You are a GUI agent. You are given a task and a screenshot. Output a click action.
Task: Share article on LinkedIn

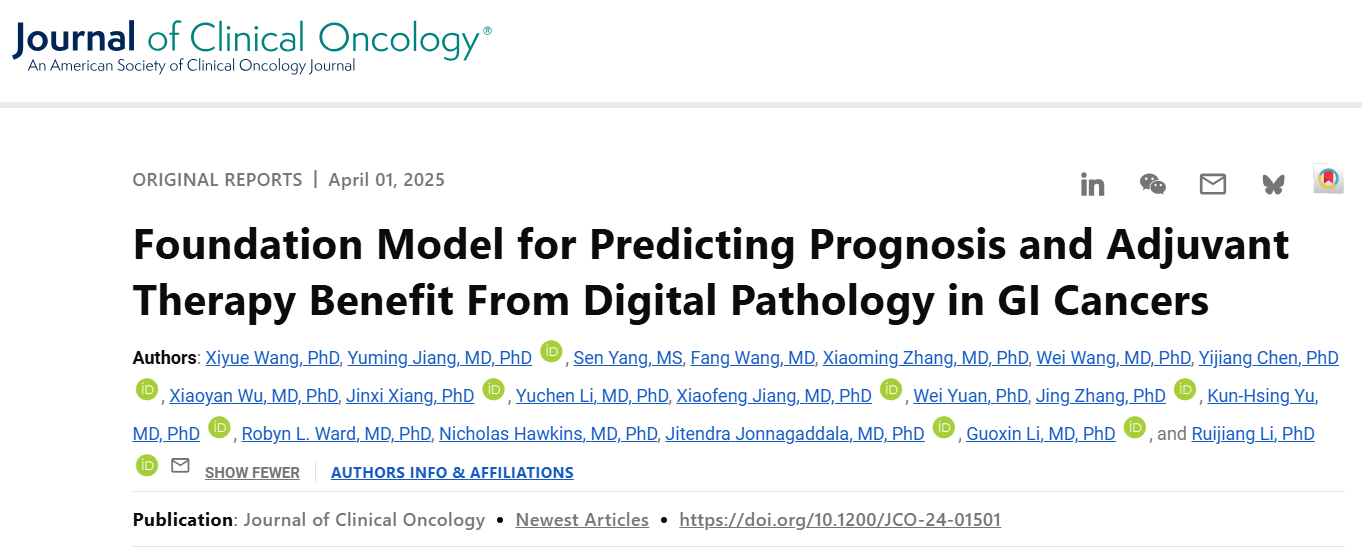coord(1092,184)
